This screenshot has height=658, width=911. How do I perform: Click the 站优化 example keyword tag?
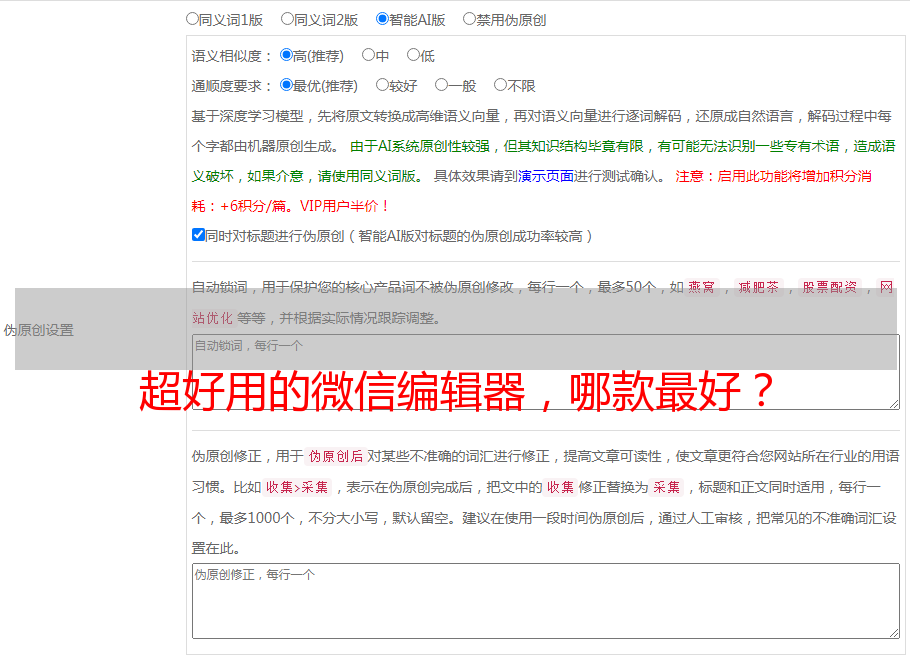coord(213,318)
